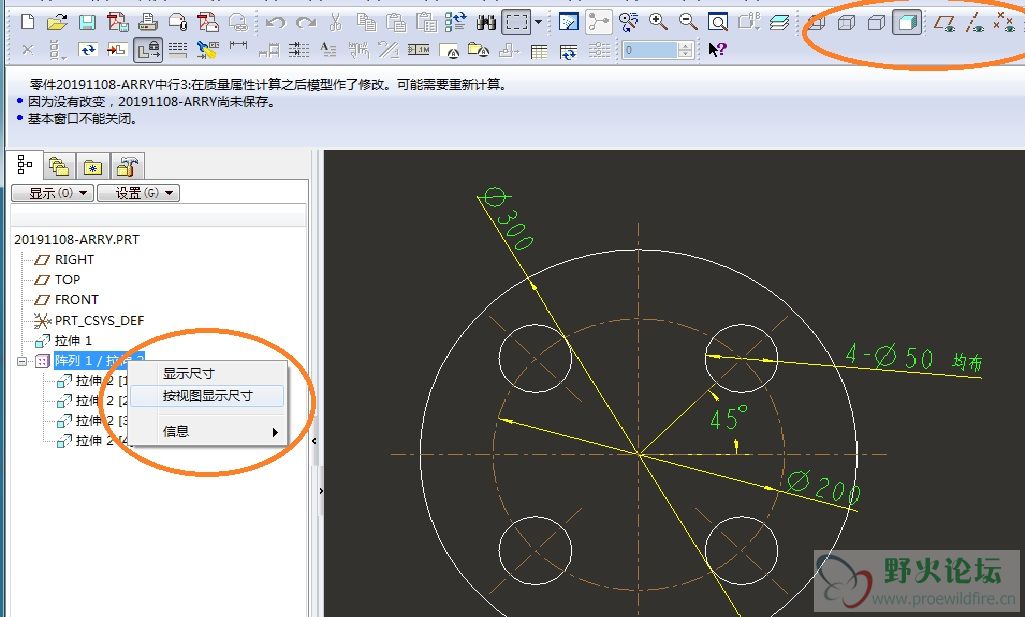Click the Zoom In magnifier icon
The height and width of the screenshot is (617, 1025).
(x=658, y=22)
